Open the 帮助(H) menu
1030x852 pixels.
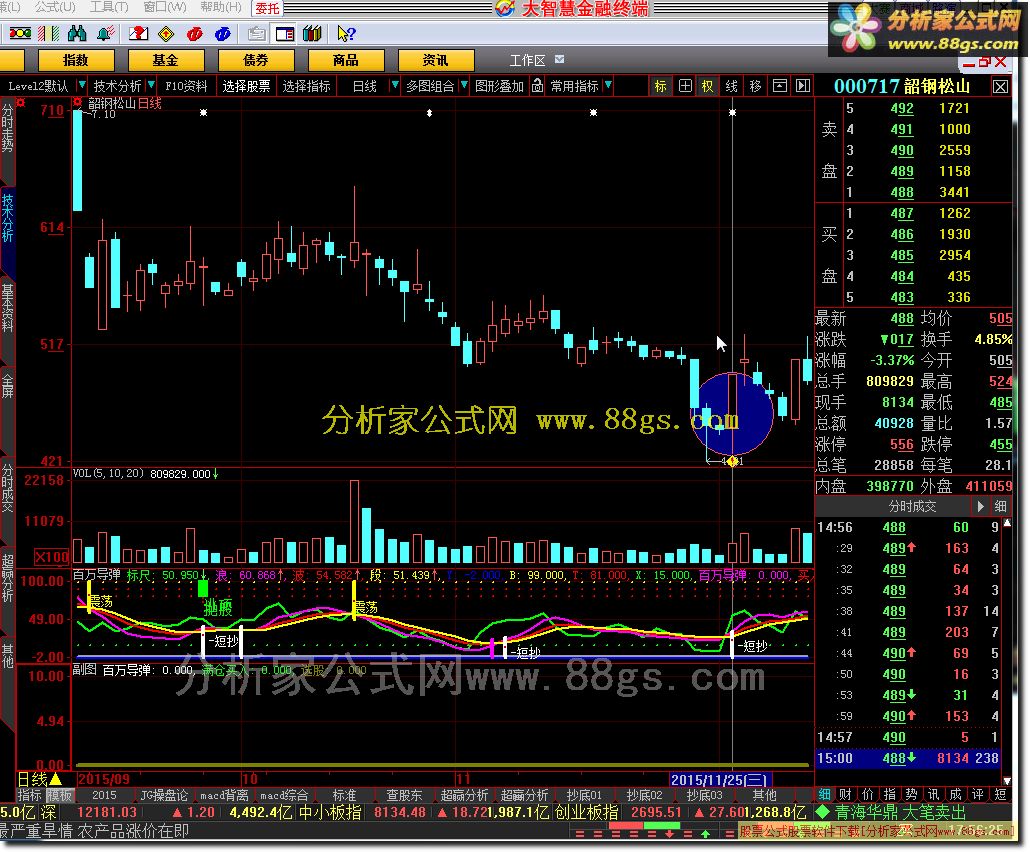pos(221,7)
